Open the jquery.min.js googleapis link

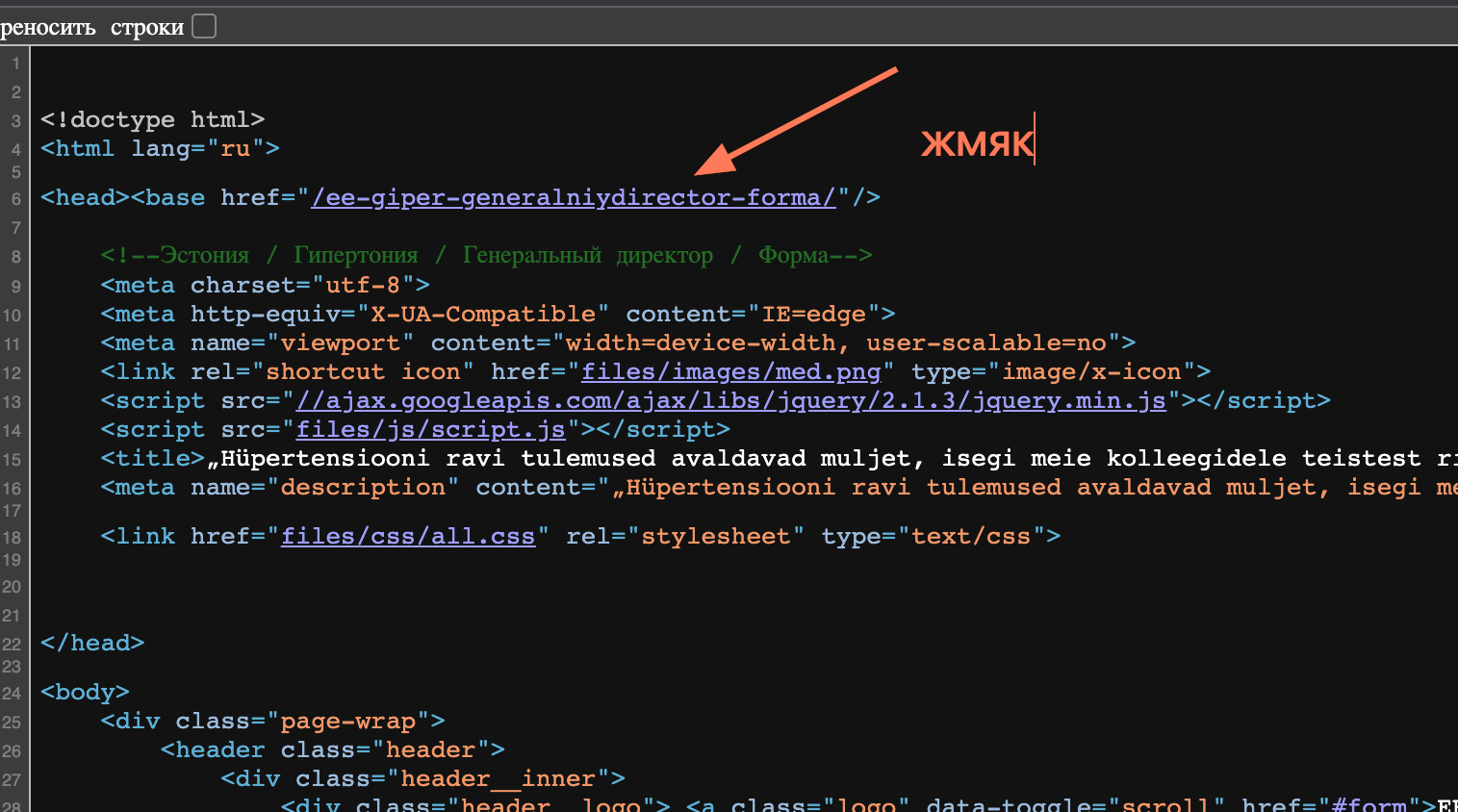[x=731, y=400]
